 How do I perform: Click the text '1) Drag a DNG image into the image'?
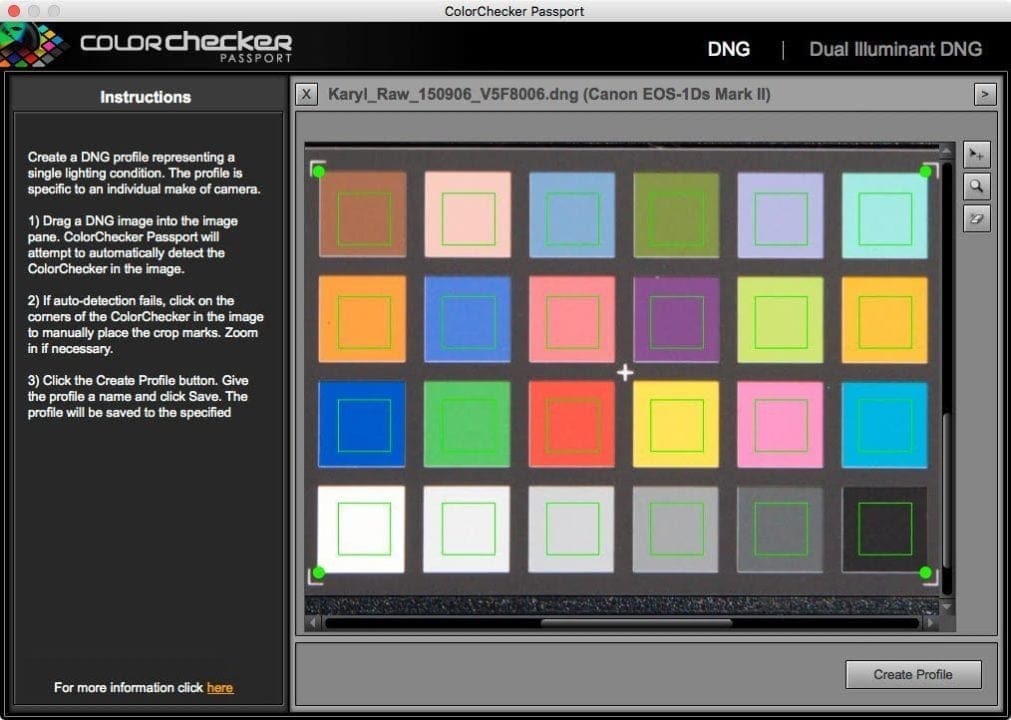[133, 220]
